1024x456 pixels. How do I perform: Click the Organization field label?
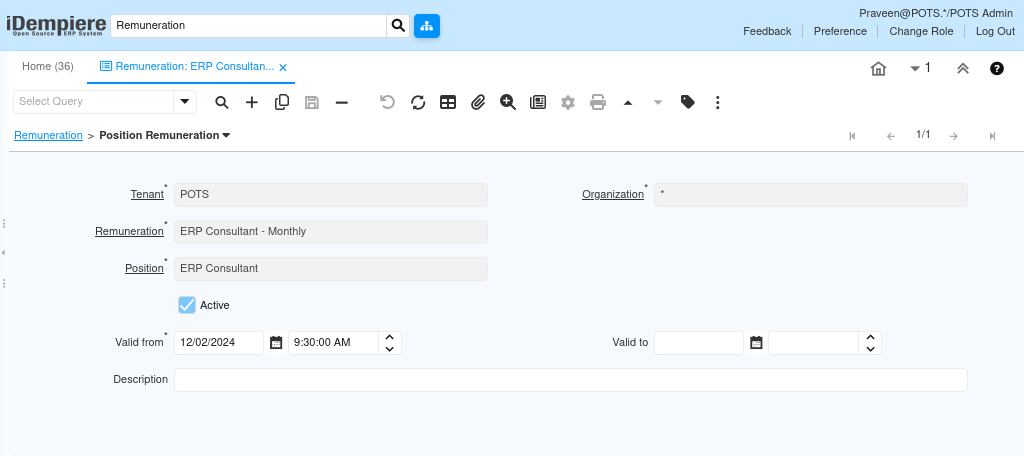(613, 195)
